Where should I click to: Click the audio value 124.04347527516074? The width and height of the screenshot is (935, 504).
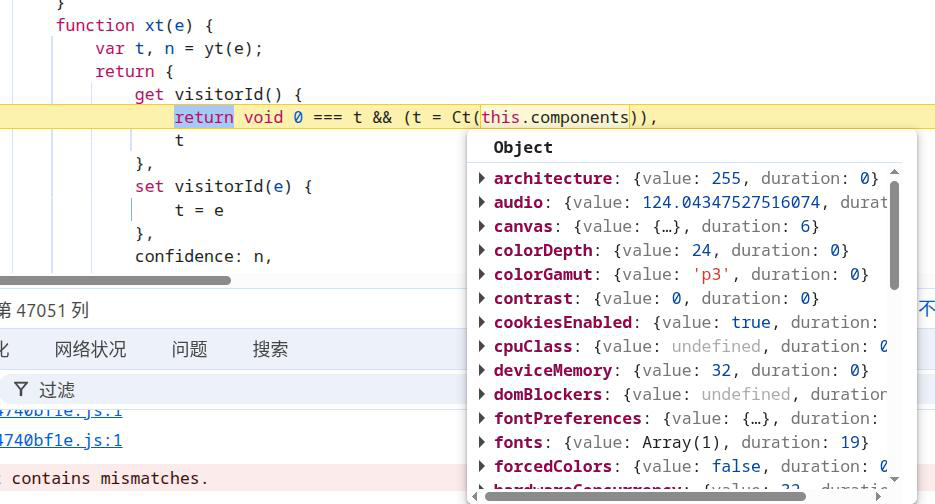pyautogui.click(x=731, y=202)
